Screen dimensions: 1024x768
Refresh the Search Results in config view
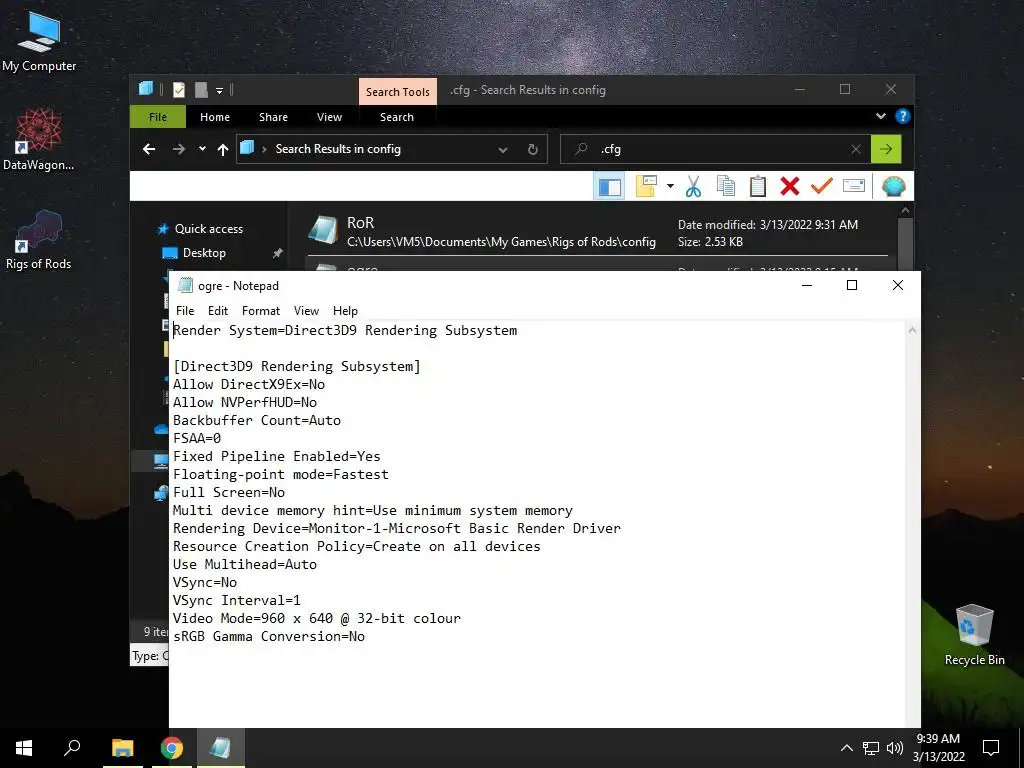(533, 150)
